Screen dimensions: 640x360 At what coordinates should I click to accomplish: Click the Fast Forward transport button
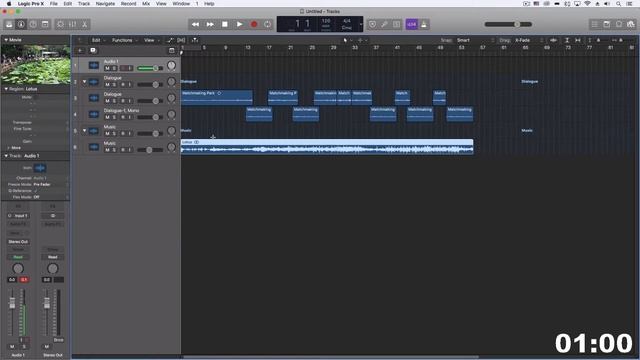(x=210, y=24)
